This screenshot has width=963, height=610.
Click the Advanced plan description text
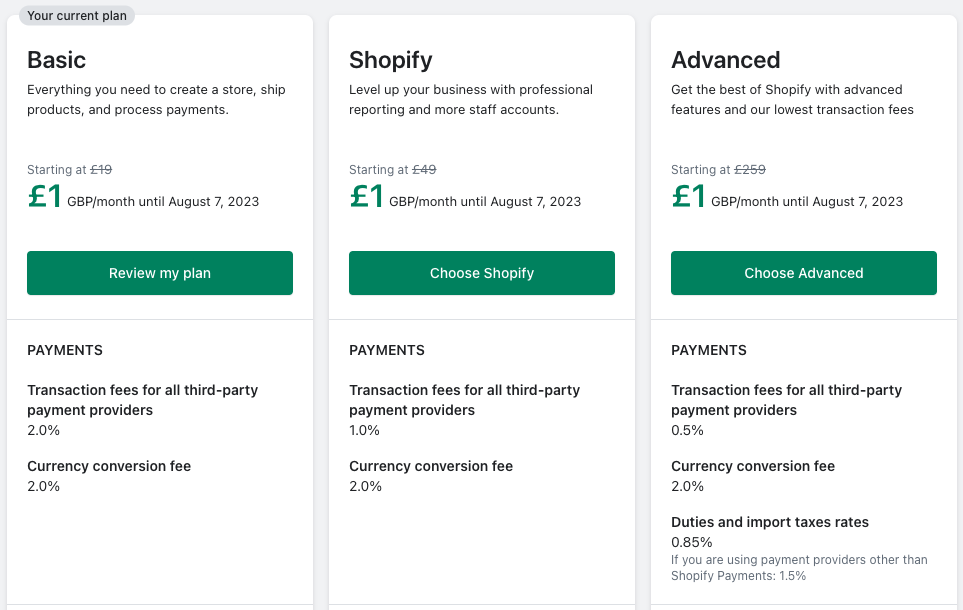tap(792, 99)
